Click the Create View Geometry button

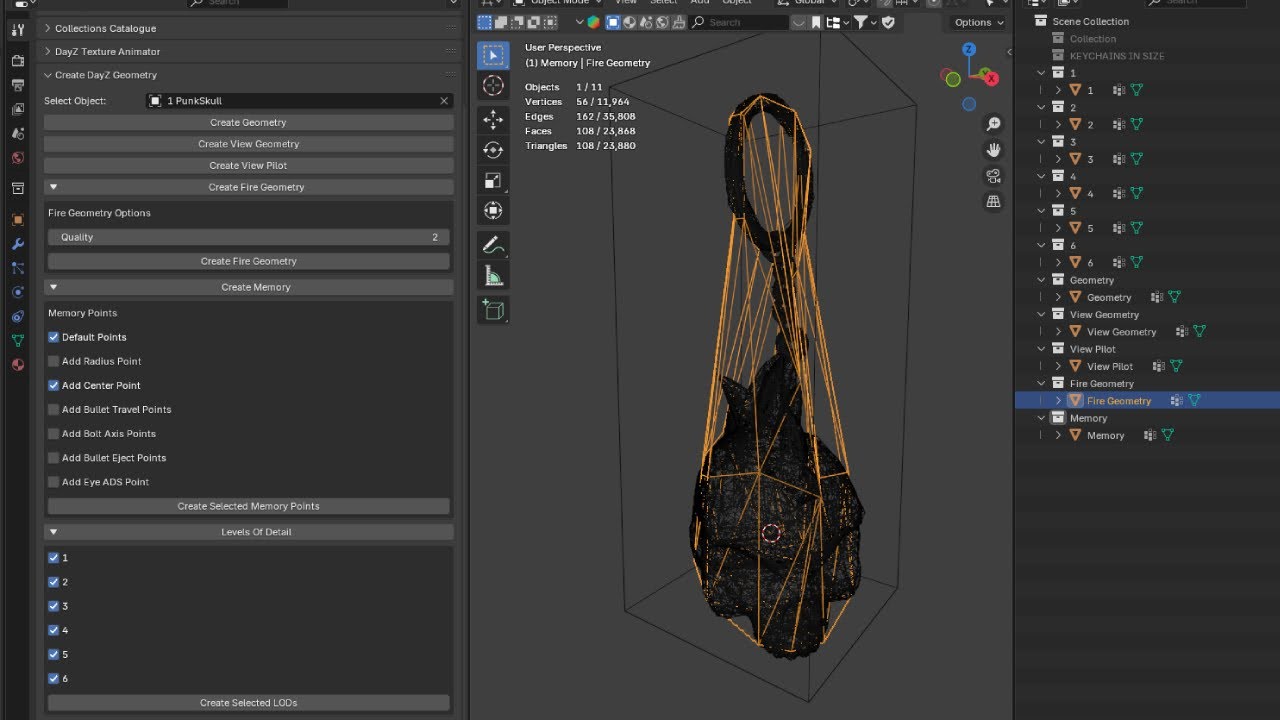pyautogui.click(x=248, y=144)
